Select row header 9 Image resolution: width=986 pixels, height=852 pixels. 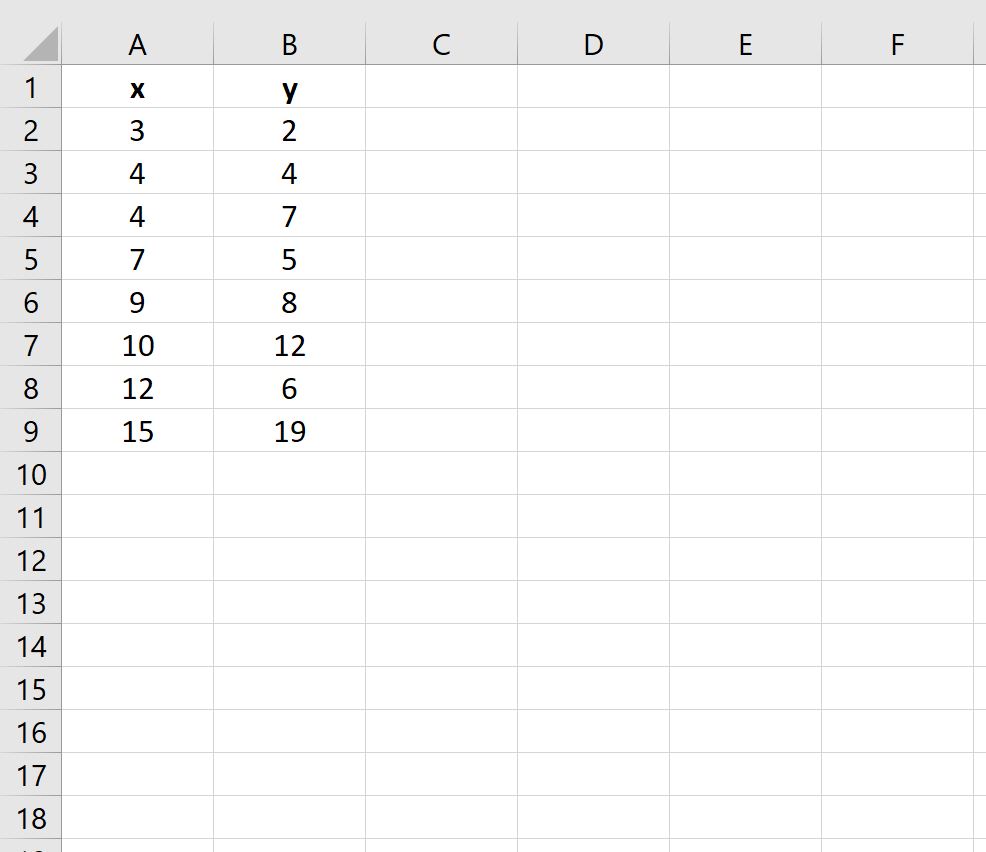click(32, 431)
